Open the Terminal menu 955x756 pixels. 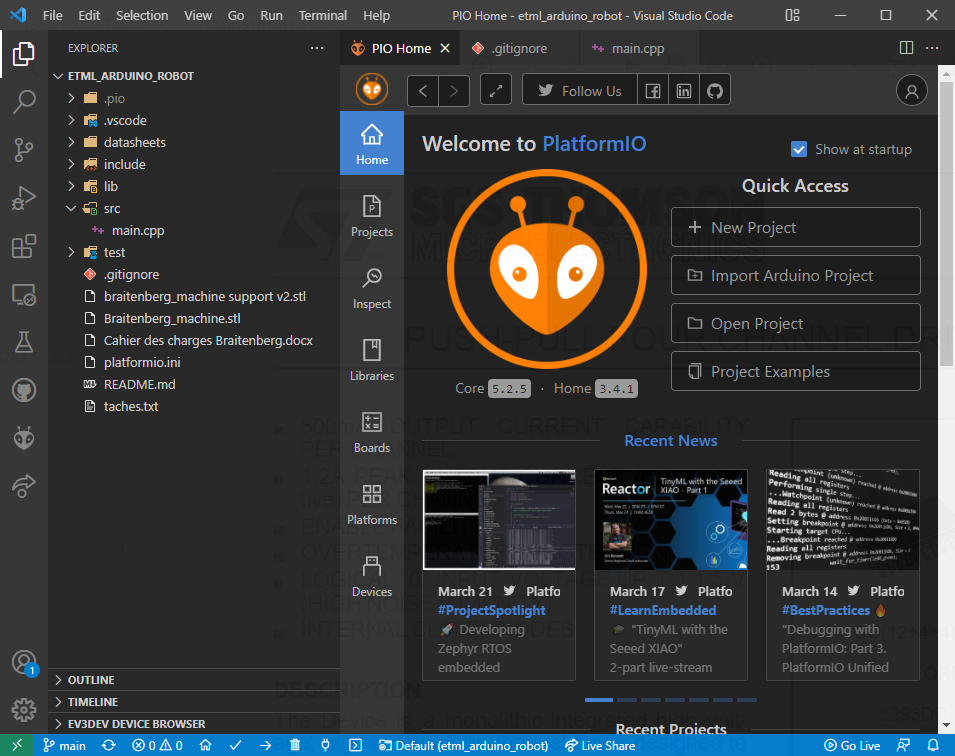(x=323, y=15)
